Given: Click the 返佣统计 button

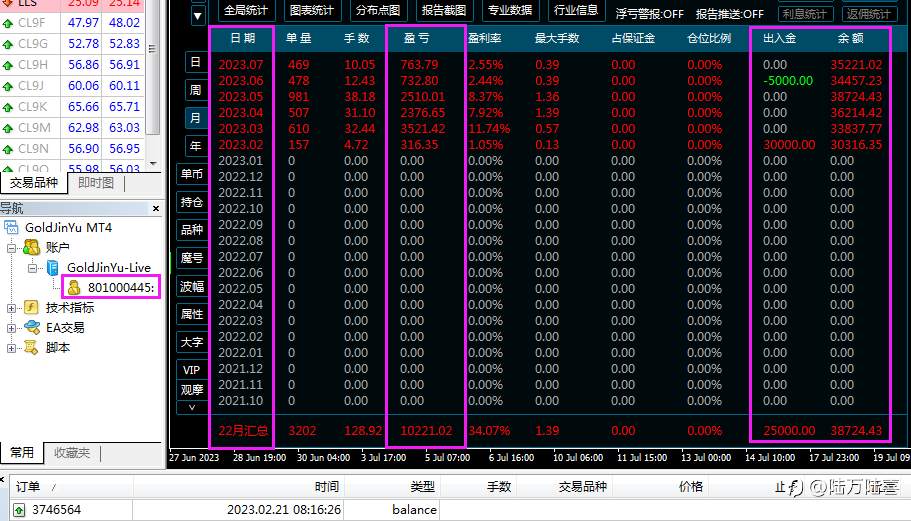Looking at the screenshot, I should pyautogui.click(x=869, y=14).
